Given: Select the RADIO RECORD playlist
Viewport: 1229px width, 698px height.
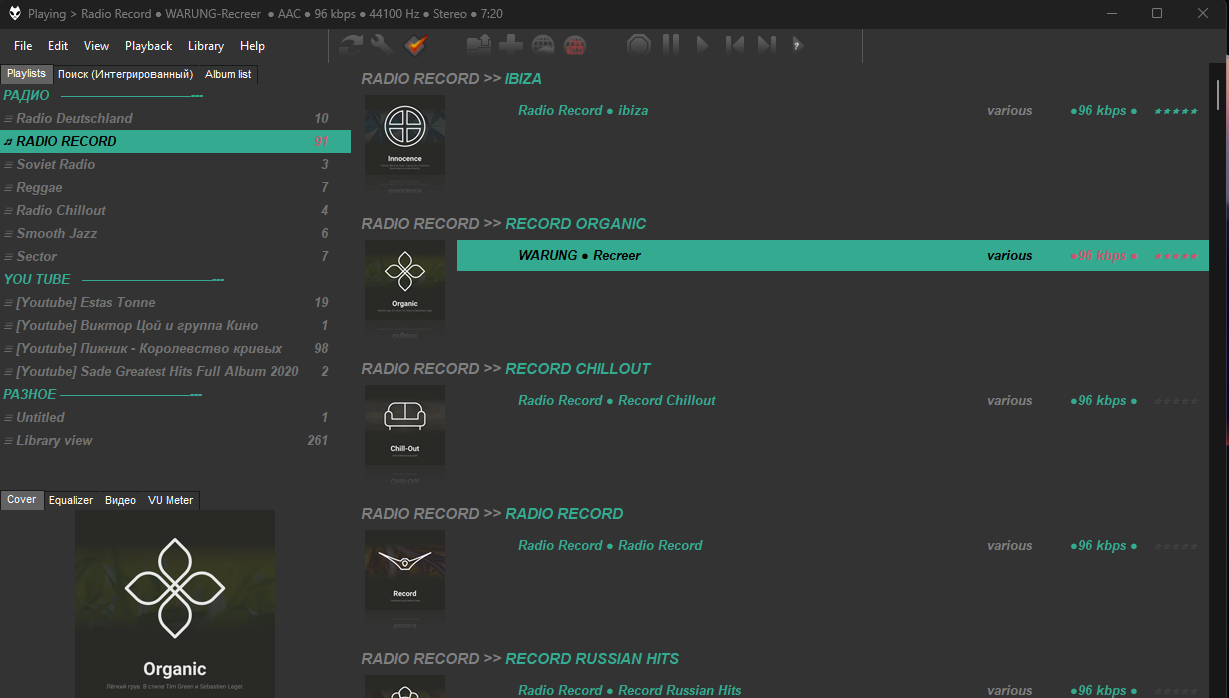Looking at the screenshot, I should [x=175, y=141].
